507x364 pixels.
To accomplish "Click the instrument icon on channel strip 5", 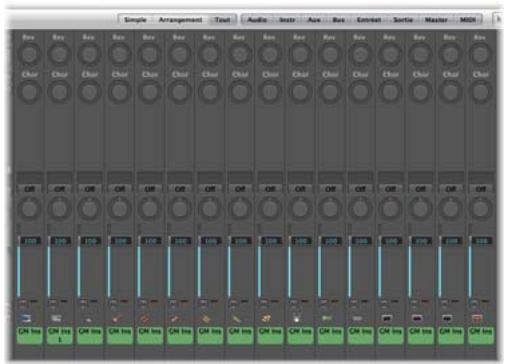I will [146, 319].
